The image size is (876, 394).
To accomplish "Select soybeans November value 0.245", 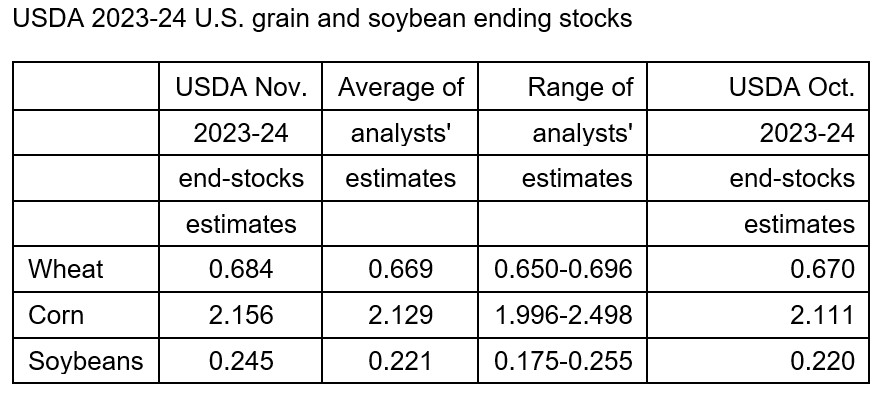I will (x=241, y=360).
